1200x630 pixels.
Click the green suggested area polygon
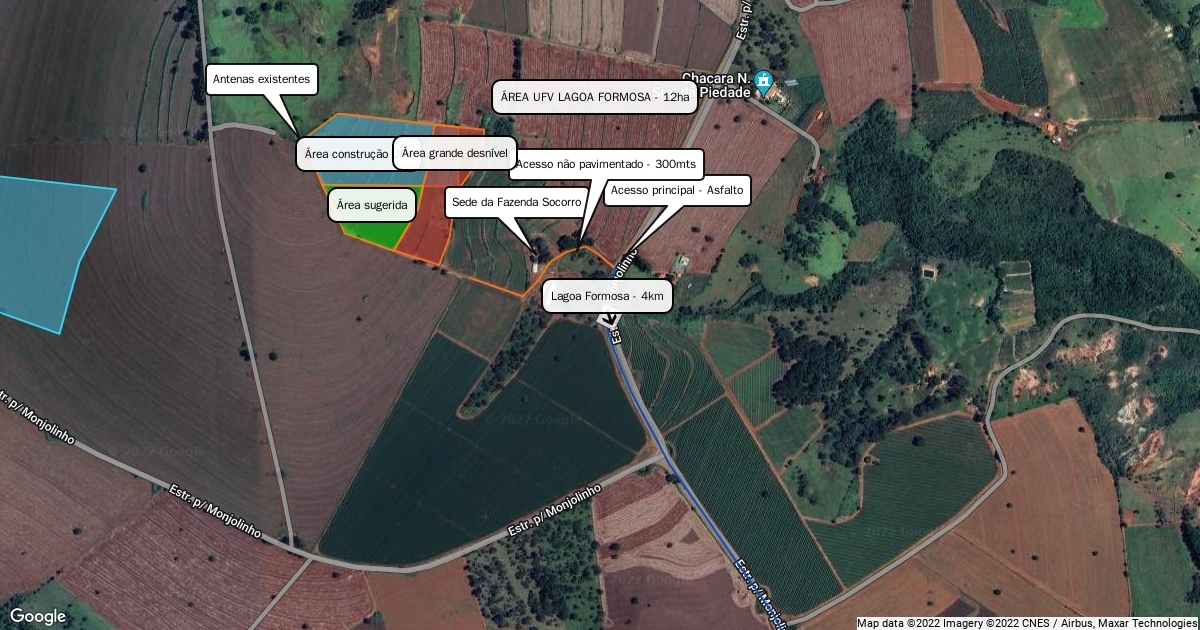pyautogui.click(x=372, y=233)
